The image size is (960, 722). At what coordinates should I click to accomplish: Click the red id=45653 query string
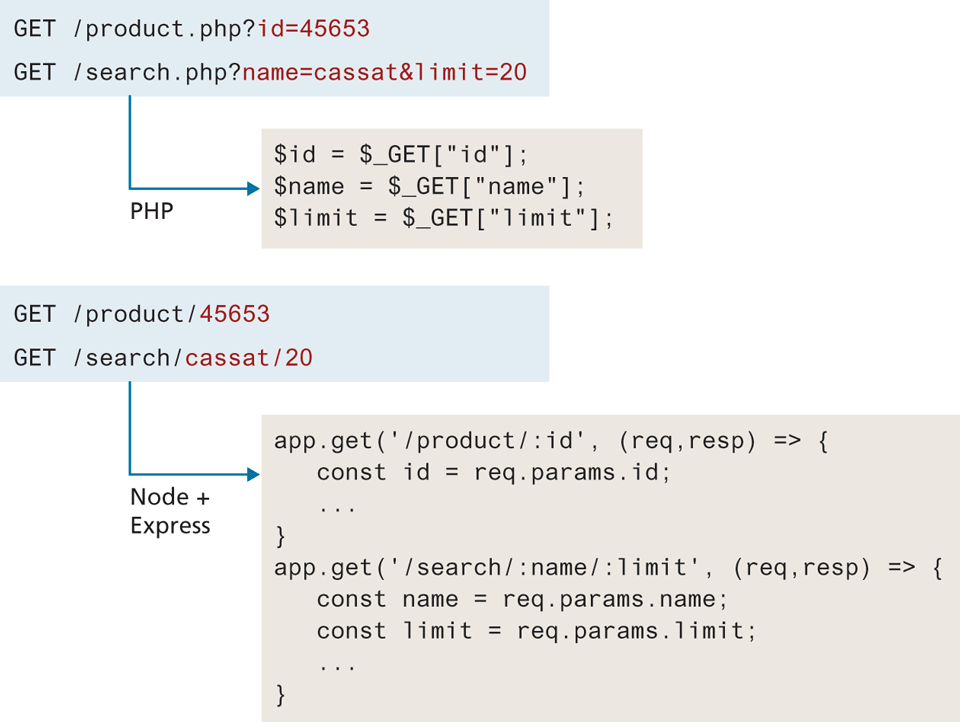pyautogui.click(x=313, y=29)
